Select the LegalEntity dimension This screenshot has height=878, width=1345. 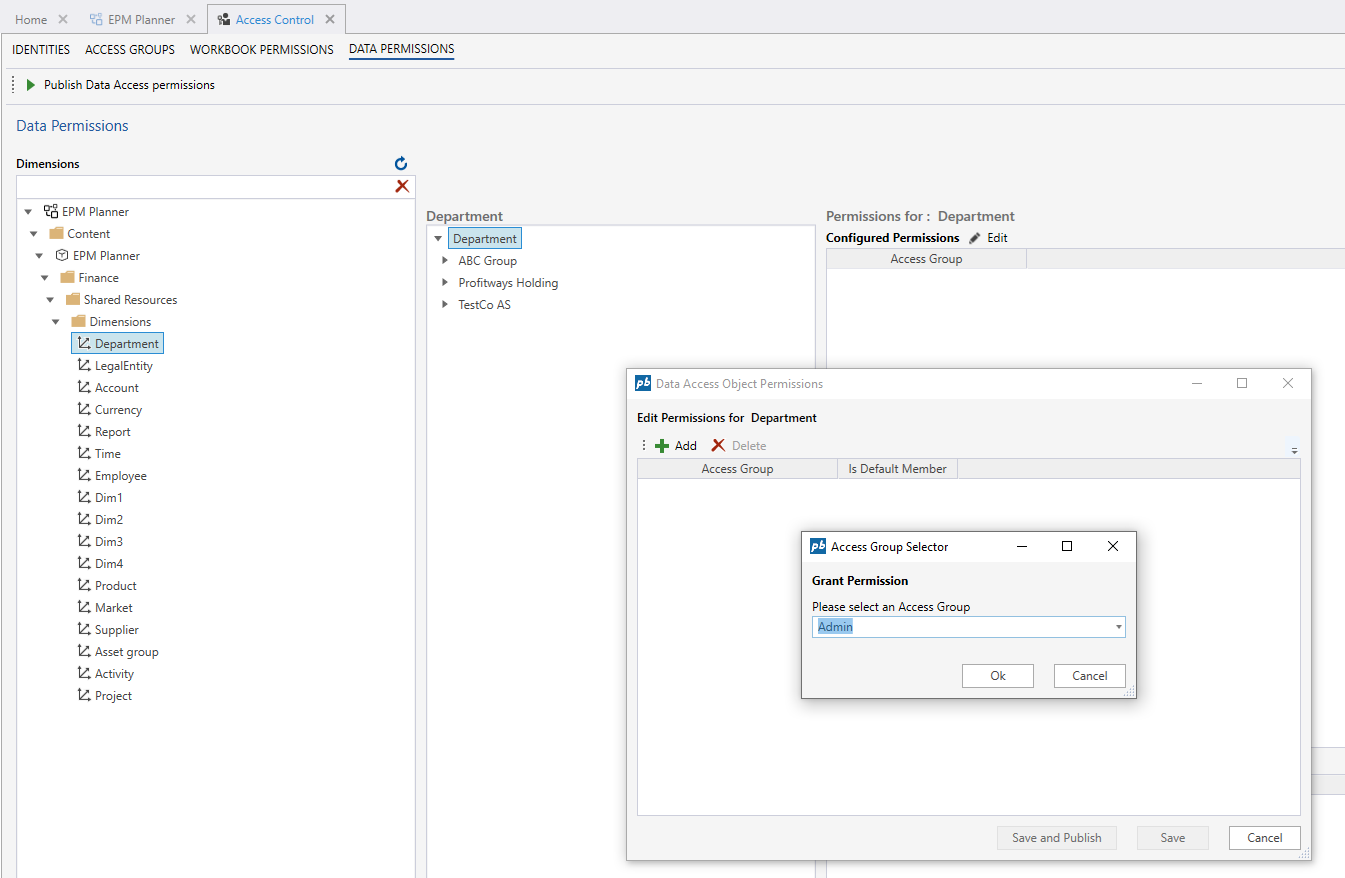point(123,366)
